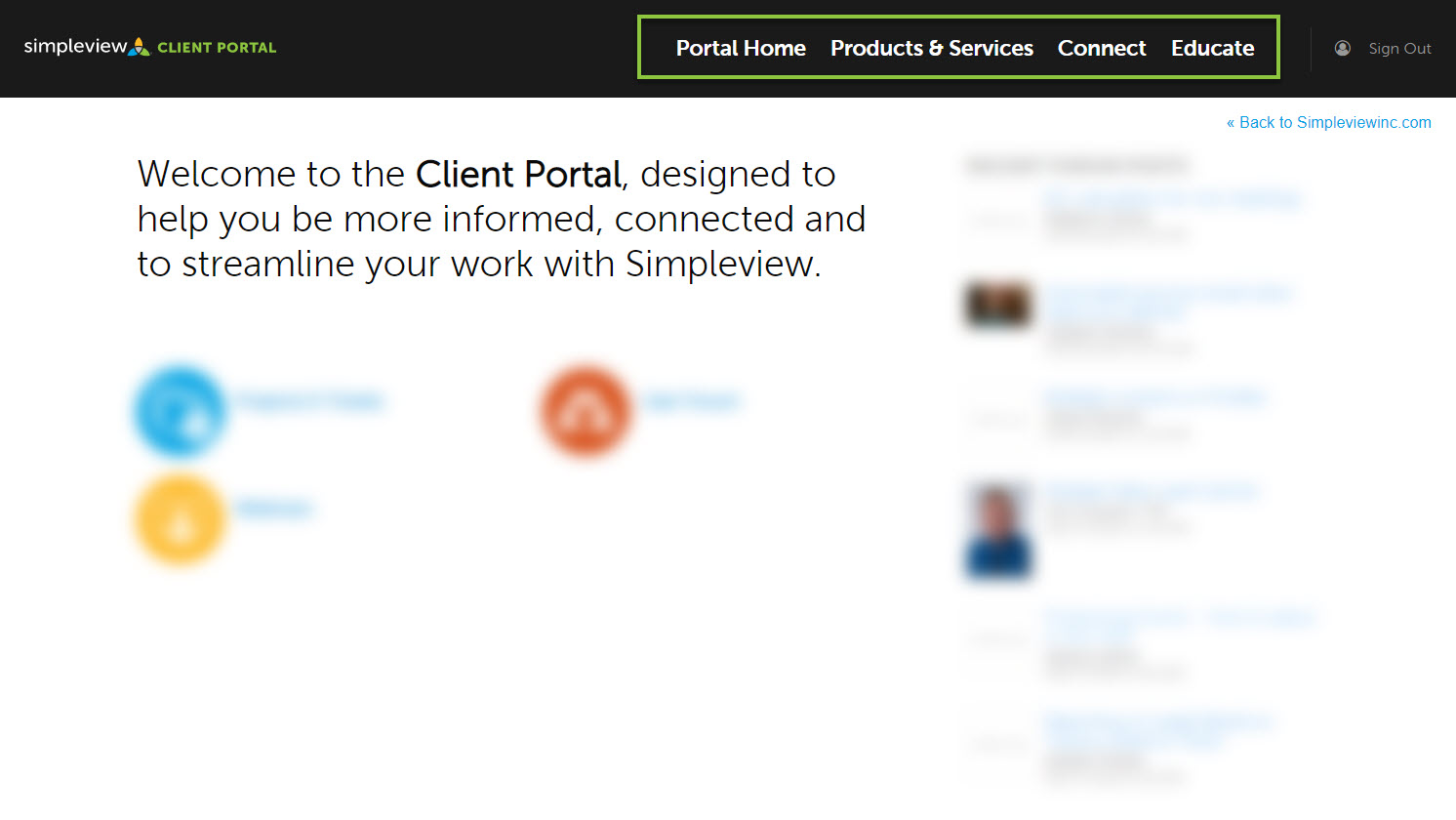
Task: Open thumbnail of person in blue shirt
Action: [x=997, y=530]
